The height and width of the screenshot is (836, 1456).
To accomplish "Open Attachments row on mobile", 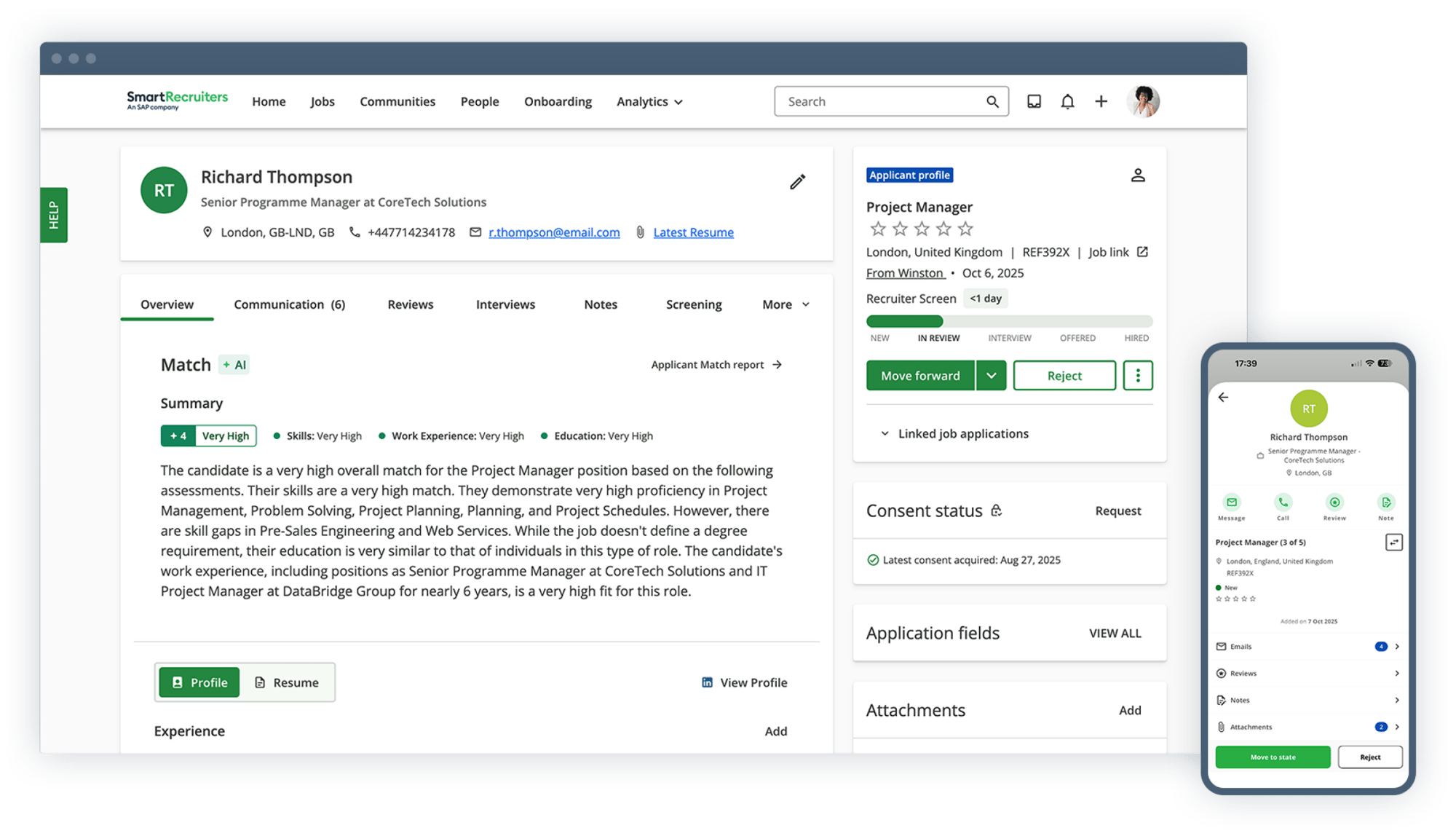I will [x=1308, y=727].
